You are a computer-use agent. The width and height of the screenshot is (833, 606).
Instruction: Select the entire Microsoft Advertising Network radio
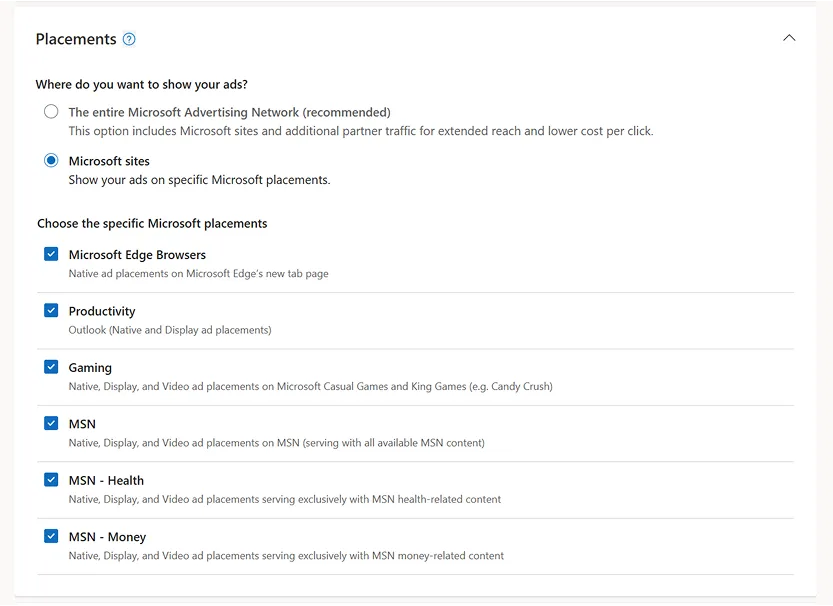(51, 112)
